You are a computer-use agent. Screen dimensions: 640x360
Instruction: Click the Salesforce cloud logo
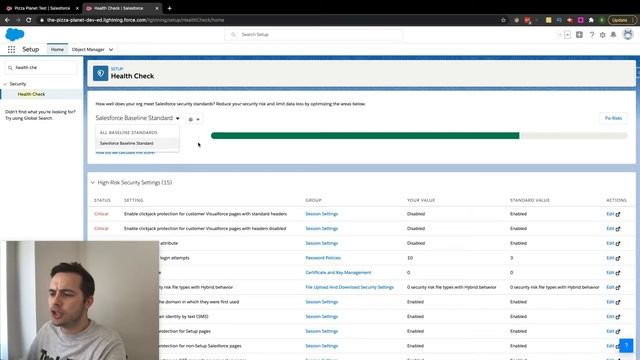(x=15, y=35)
